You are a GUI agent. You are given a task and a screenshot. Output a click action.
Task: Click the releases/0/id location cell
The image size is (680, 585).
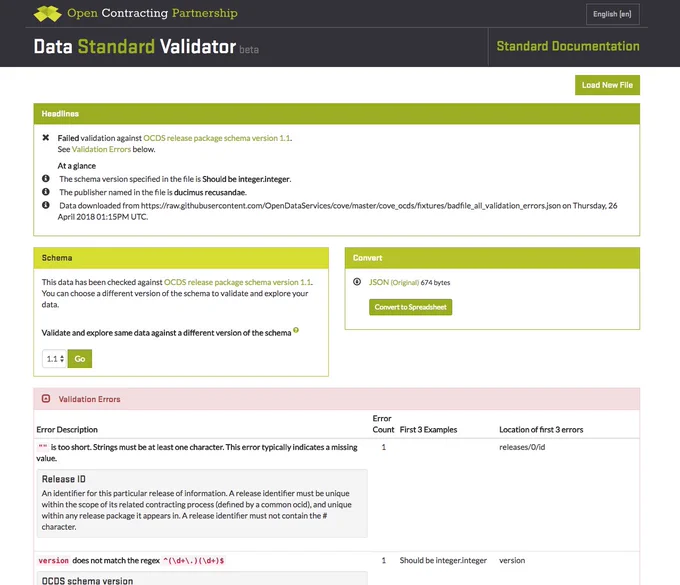522,447
